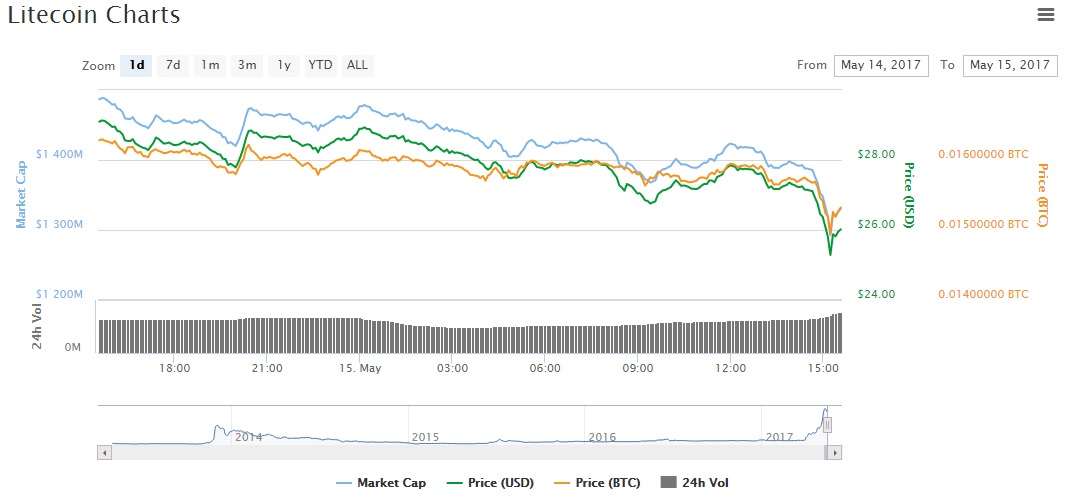
Task: Click the $1 400M axis label
Action: coord(59,155)
